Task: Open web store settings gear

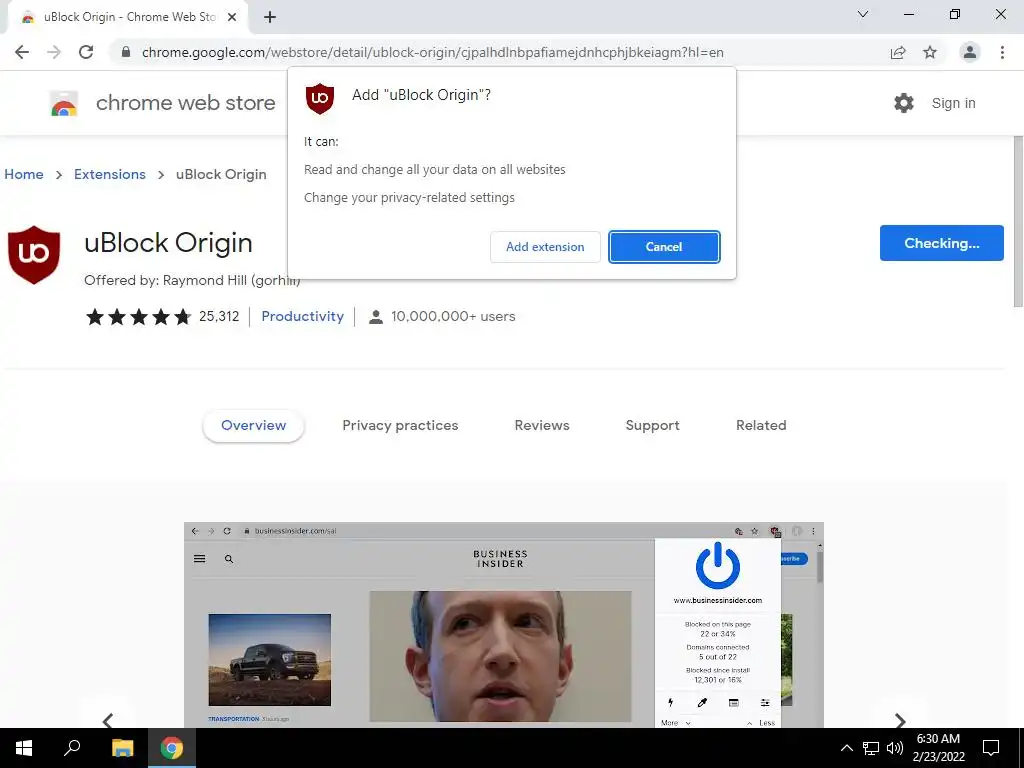Action: [904, 103]
